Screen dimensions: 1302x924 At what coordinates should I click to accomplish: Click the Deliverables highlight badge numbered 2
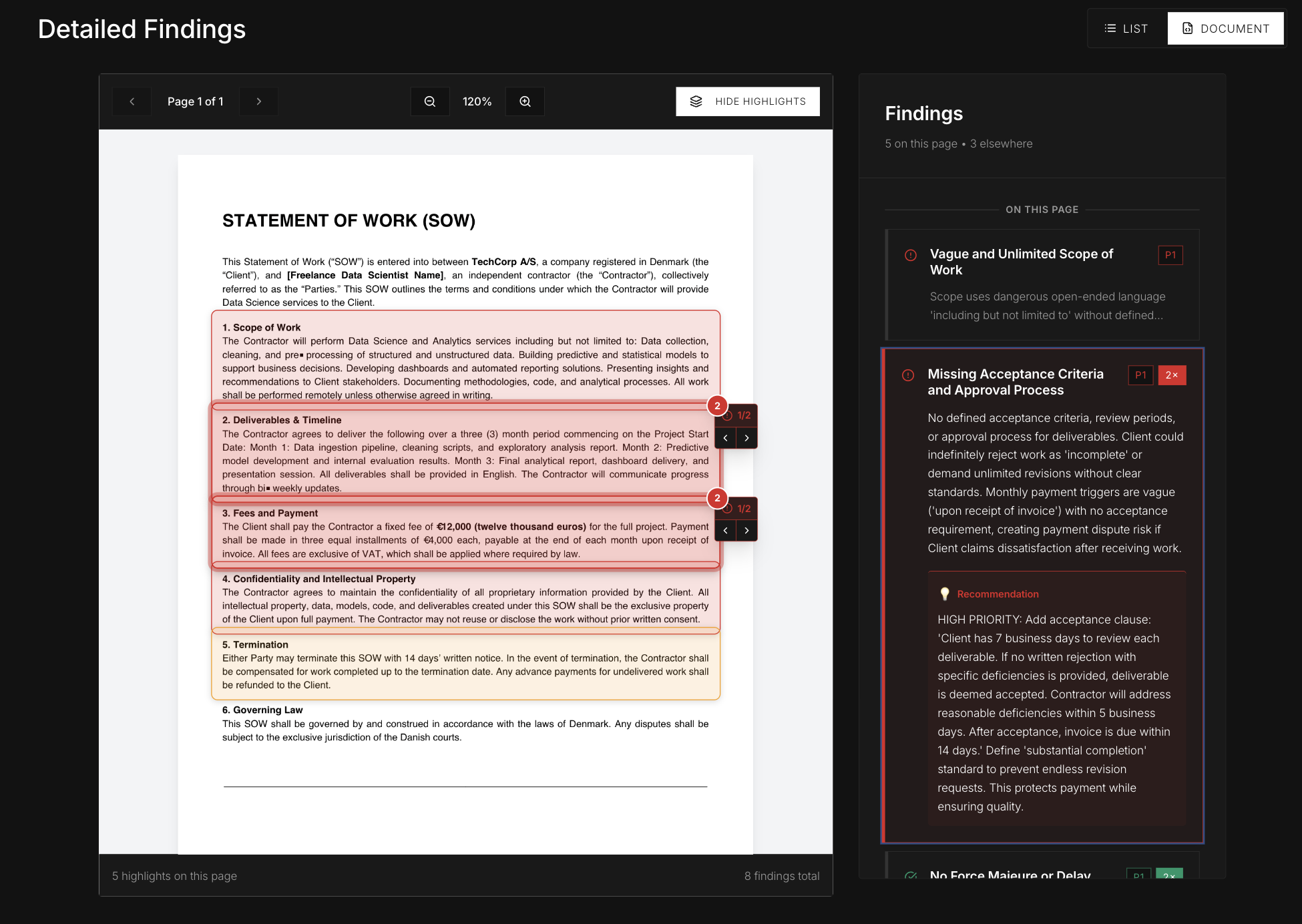click(717, 406)
